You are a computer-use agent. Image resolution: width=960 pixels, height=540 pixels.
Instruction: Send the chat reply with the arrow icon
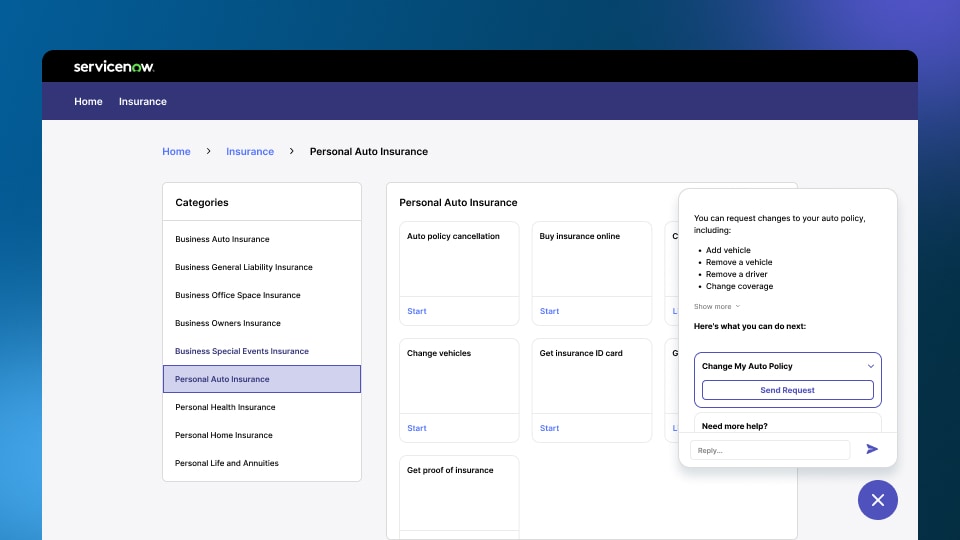tap(872, 449)
